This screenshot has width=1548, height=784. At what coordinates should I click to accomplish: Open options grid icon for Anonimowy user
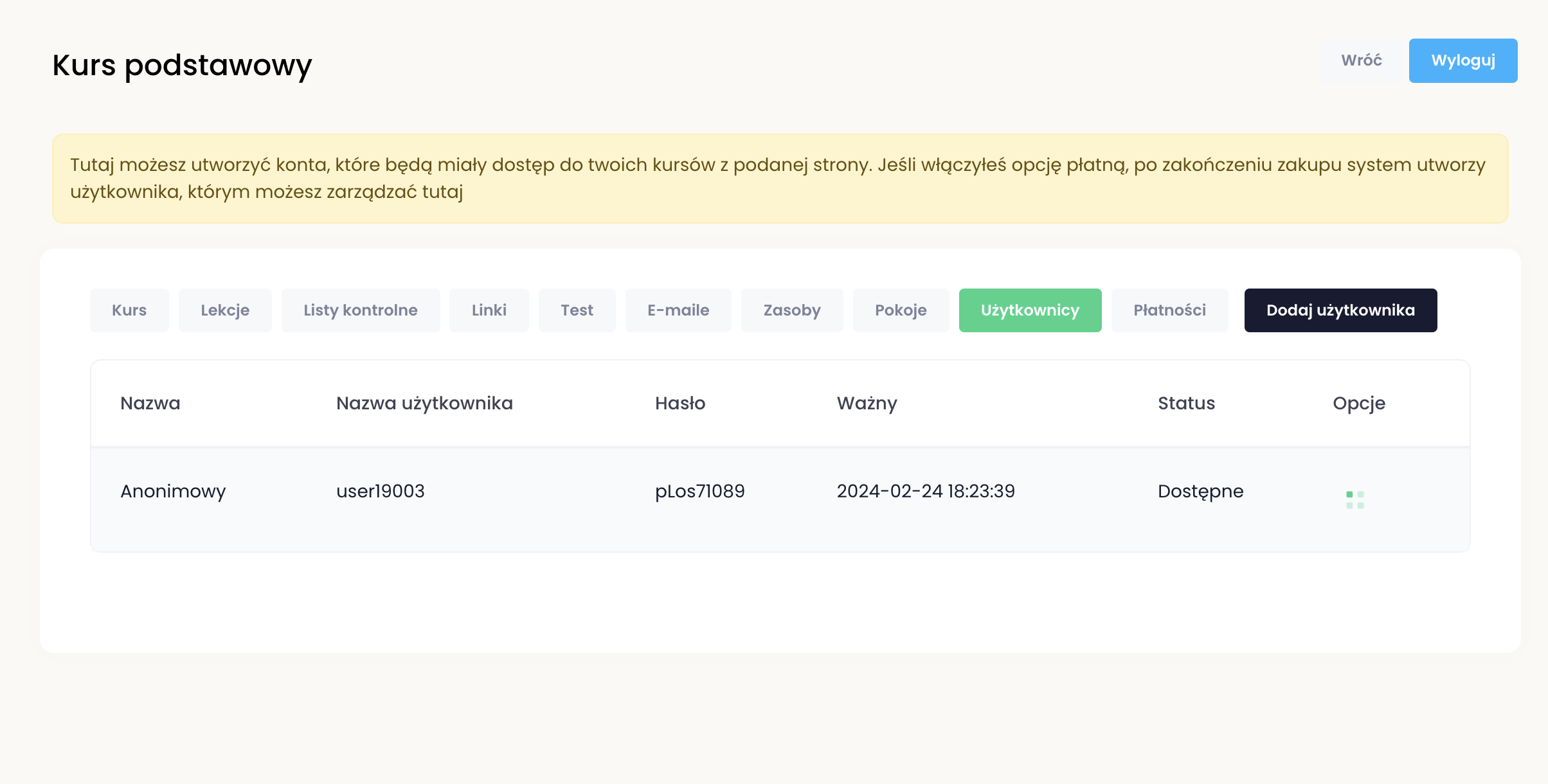[1354, 499]
